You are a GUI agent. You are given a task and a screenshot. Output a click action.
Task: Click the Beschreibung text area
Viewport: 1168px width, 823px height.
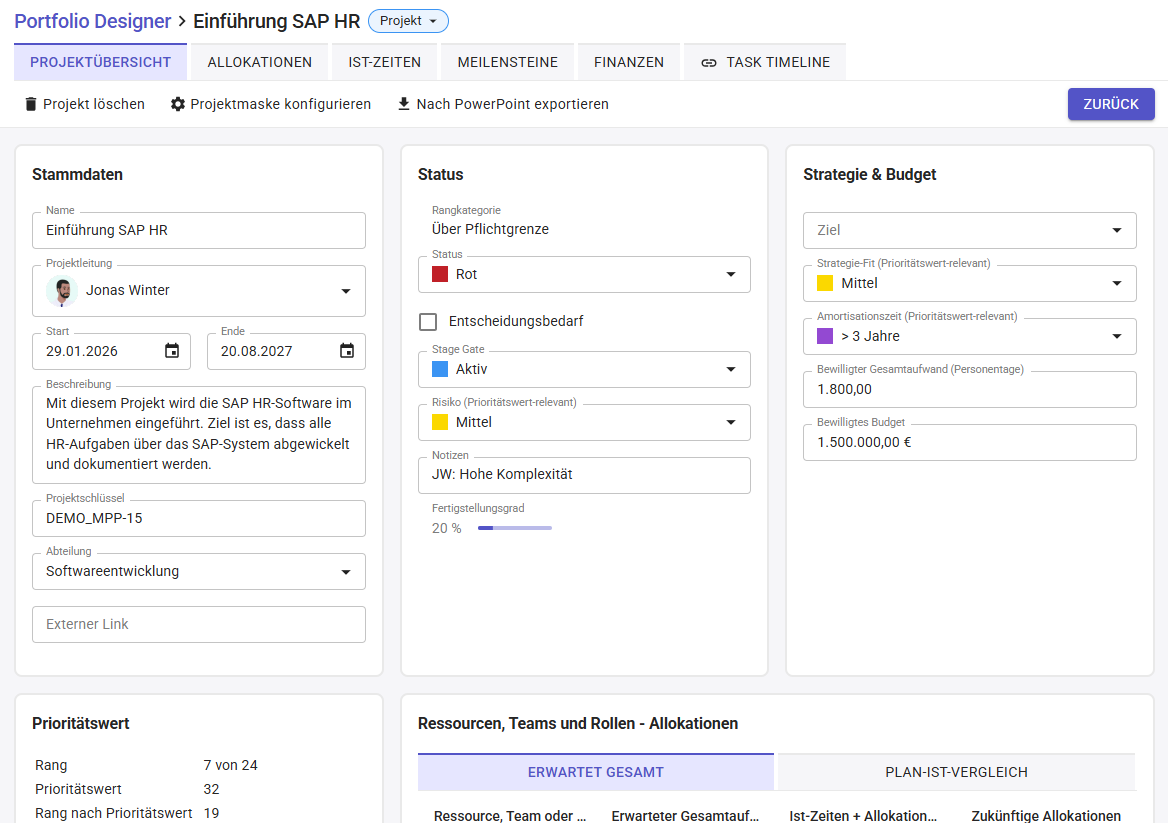(x=199, y=434)
